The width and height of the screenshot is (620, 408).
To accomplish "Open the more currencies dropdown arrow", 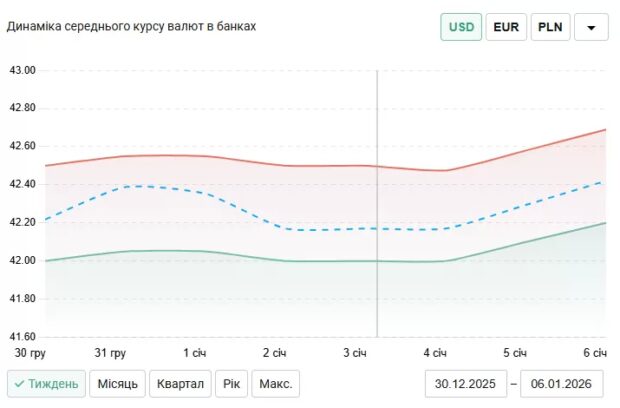I will tap(591, 27).
